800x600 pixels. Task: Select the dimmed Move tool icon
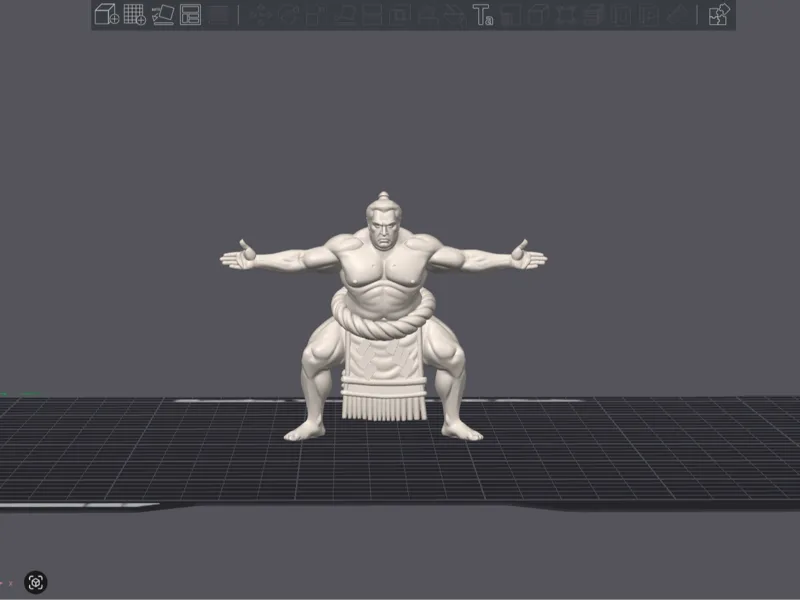pos(261,15)
